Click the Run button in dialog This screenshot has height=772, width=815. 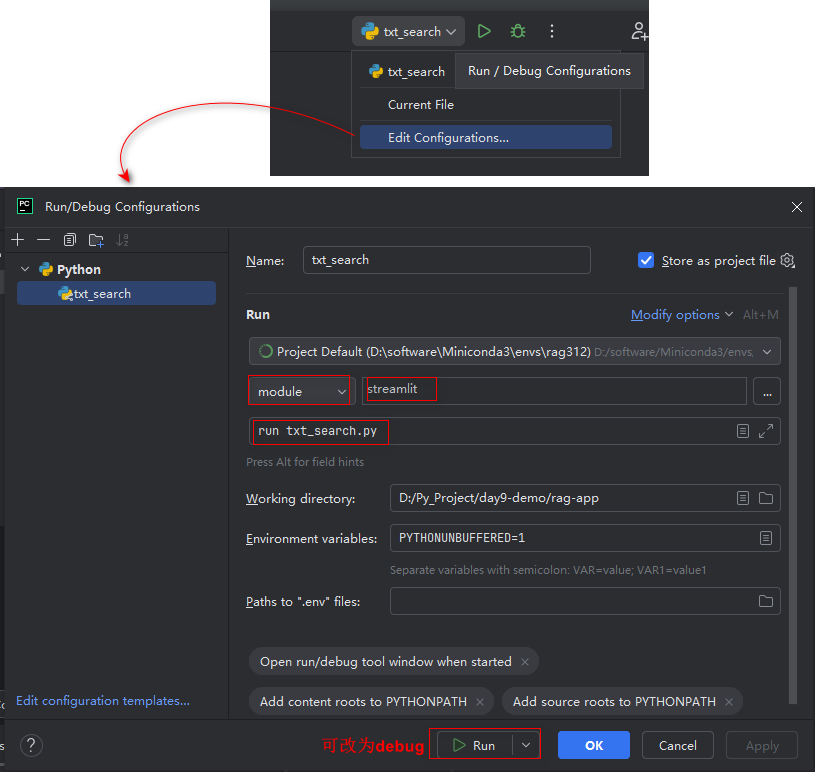point(475,745)
